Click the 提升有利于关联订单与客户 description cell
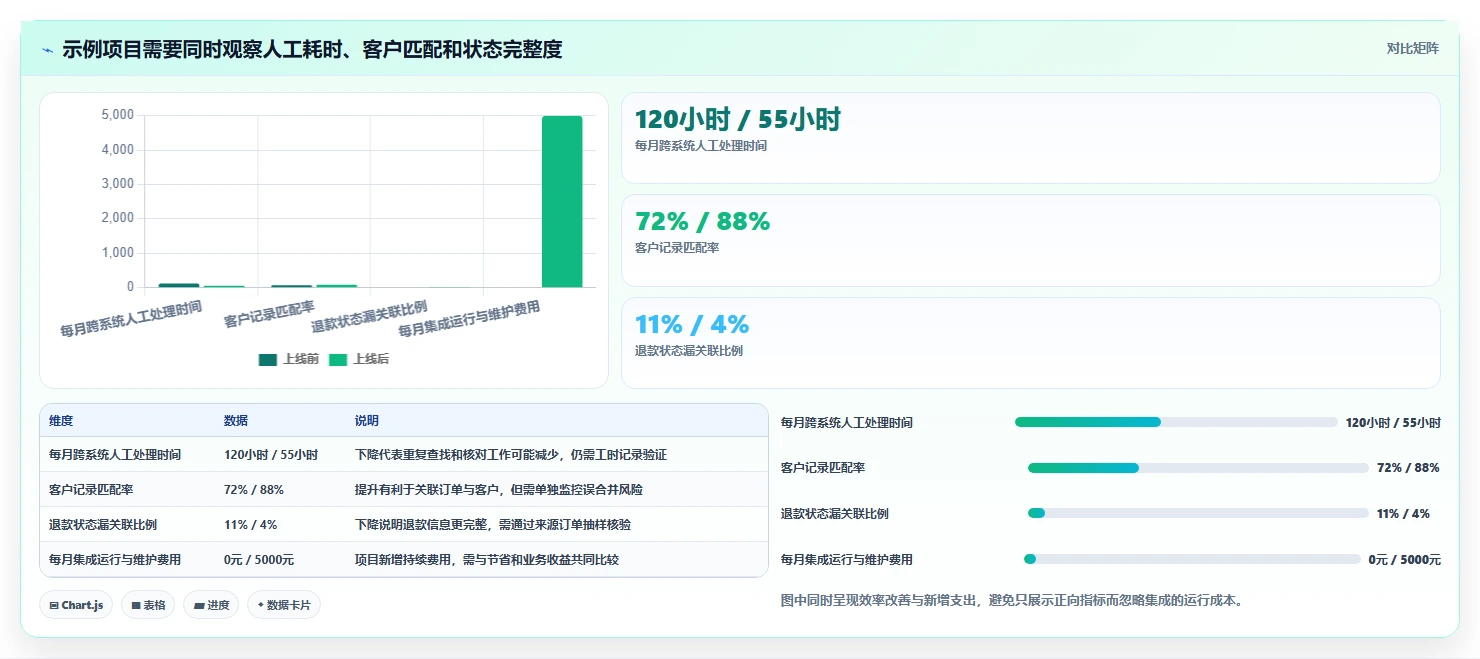The height and width of the screenshot is (659, 1480). click(x=499, y=490)
